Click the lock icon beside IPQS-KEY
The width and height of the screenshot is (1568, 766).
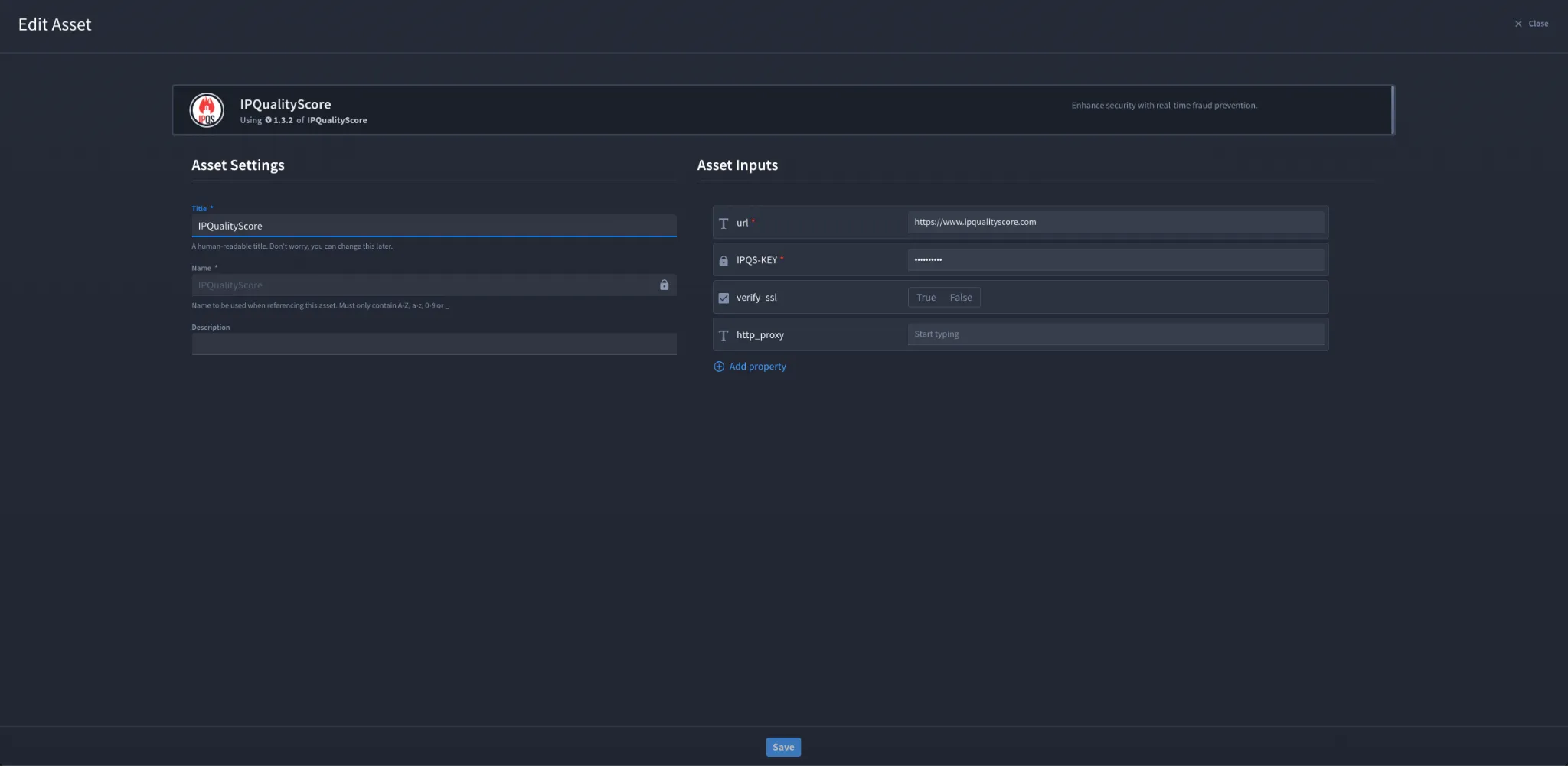(x=724, y=260)
